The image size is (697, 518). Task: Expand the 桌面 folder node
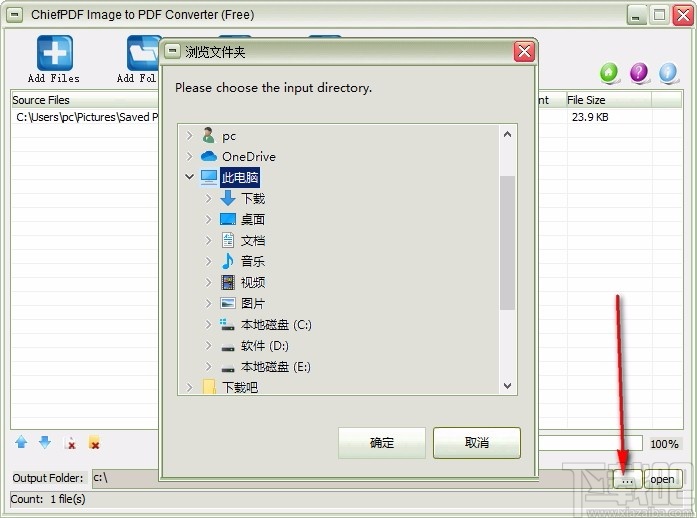coord(208,219)
